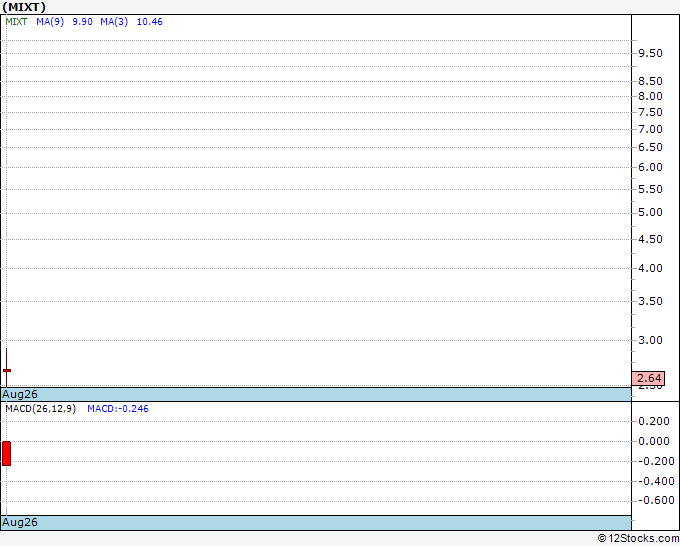Click the MA(9) indicator label
680x546 pixels.
pyautogui.click(x=50, y=22)
